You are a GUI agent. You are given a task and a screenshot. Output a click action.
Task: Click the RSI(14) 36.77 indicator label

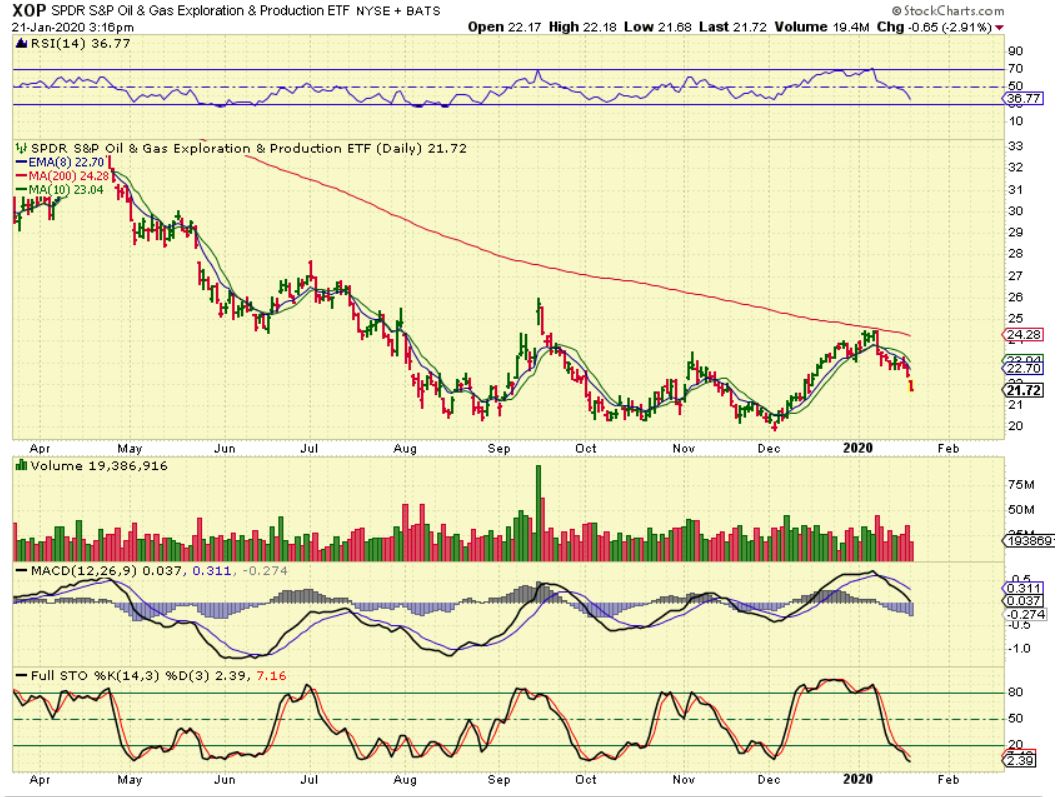tap(80, 43)
